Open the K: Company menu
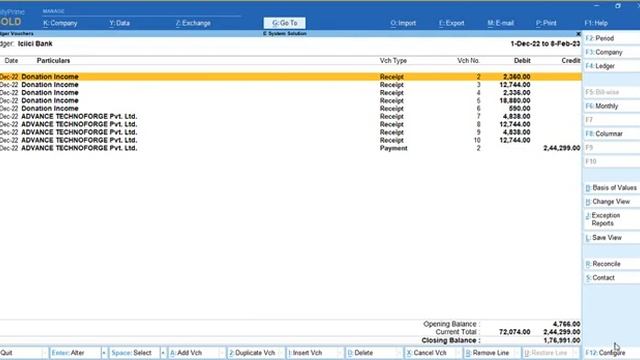 tap(60, 23)
